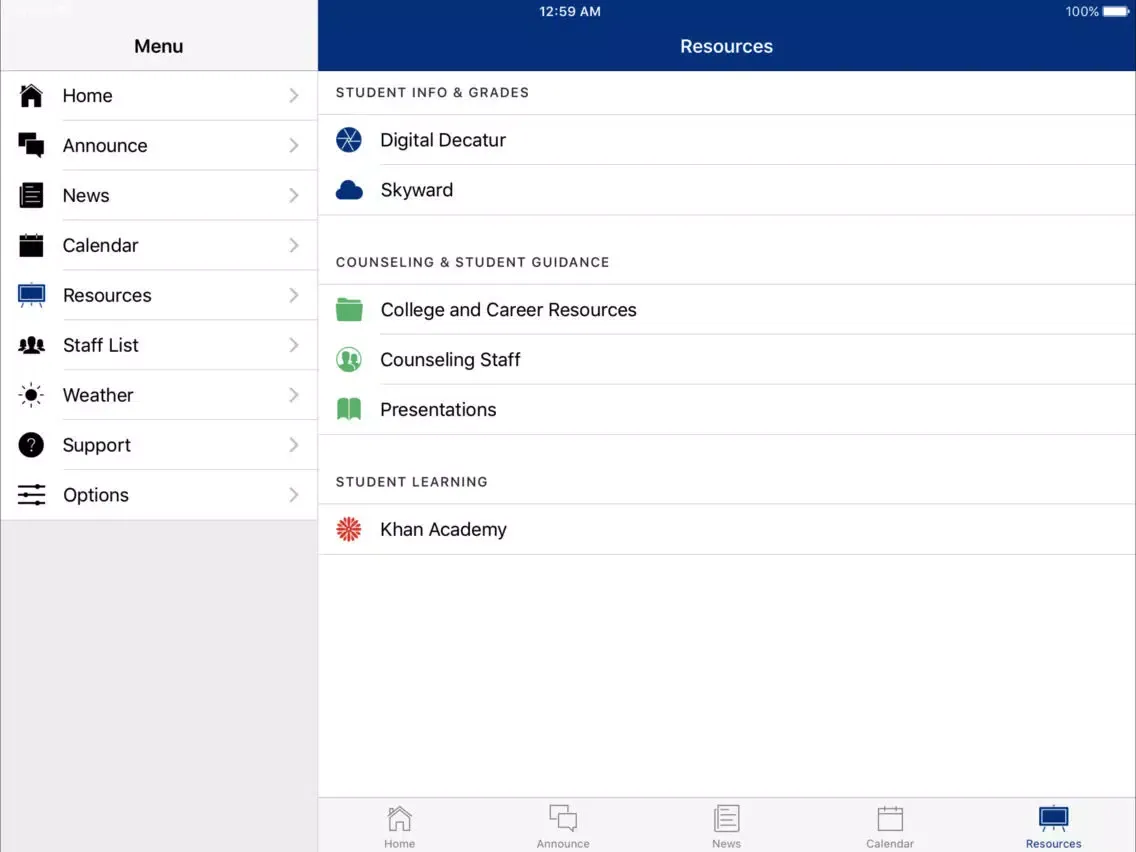This screenshot has height=852, width=1136.
Task: Click the Staff List people icon
Action: pos(31,345)
